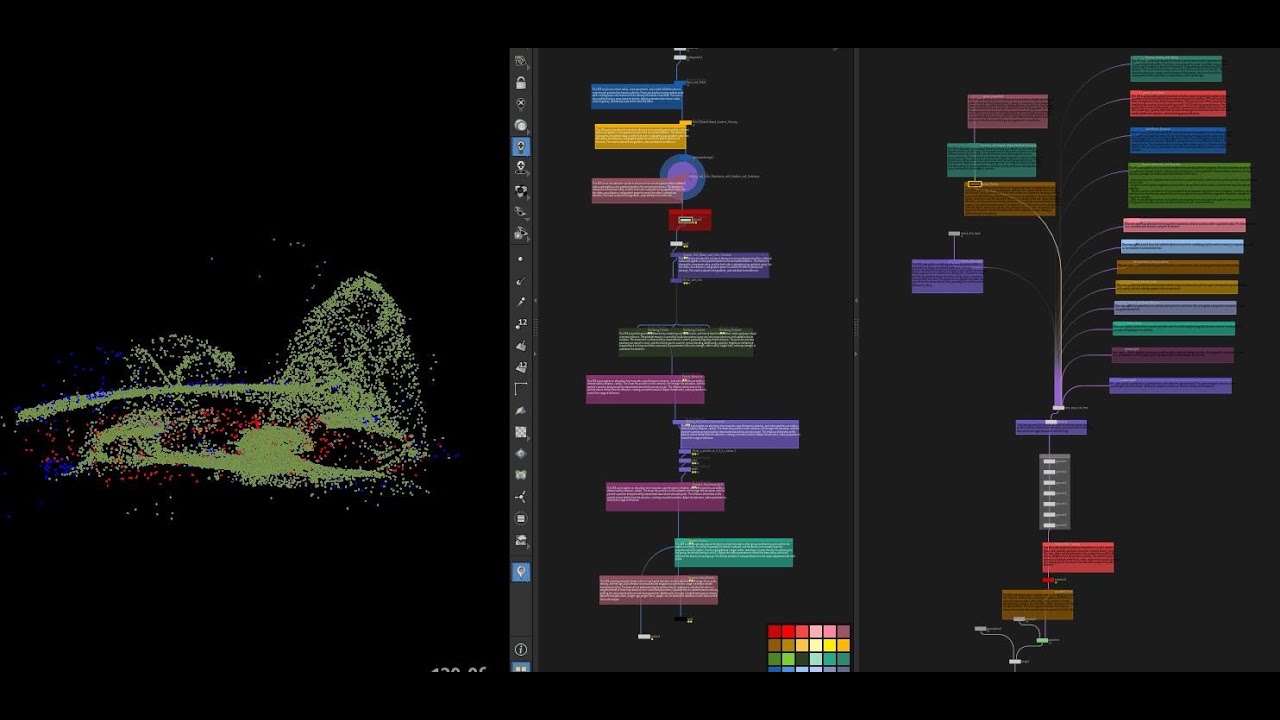
Task: Select the teal sticky note in the lower left network
Action: [x=733, y=553]
